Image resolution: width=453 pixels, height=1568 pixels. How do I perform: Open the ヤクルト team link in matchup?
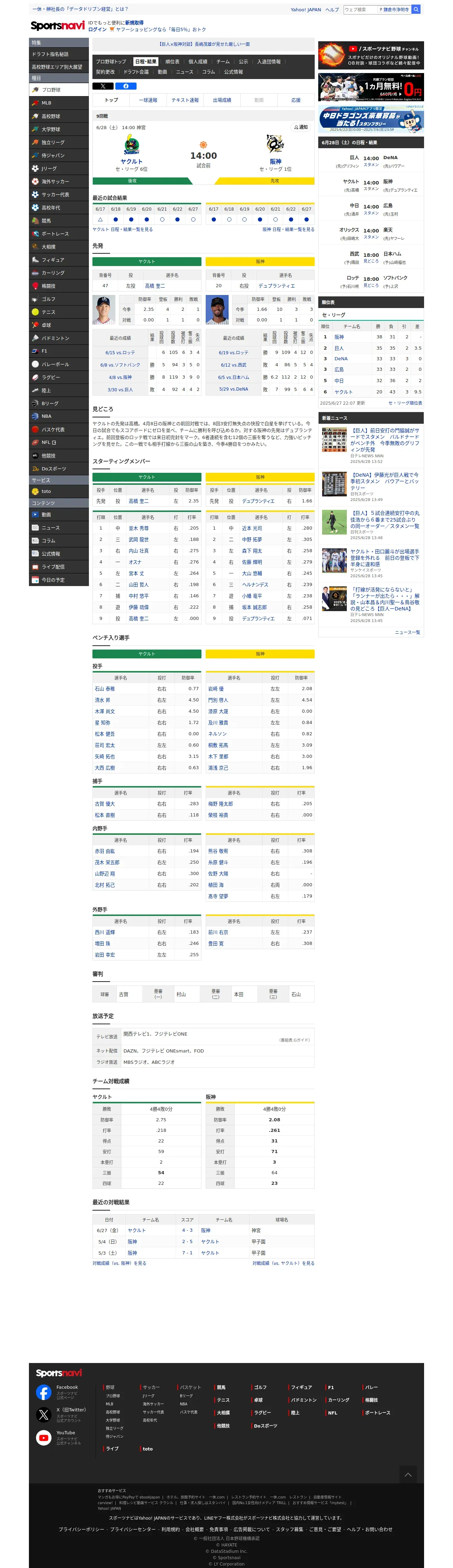coord(132,162)
